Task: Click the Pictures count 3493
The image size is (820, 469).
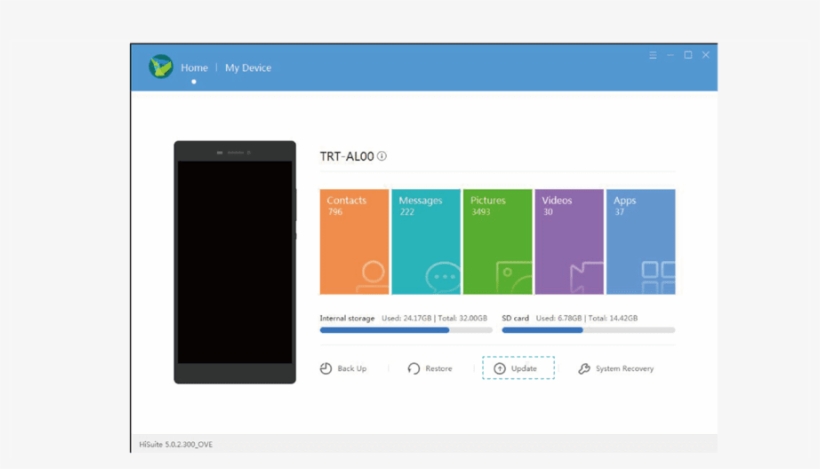Action: coord(481,212)
